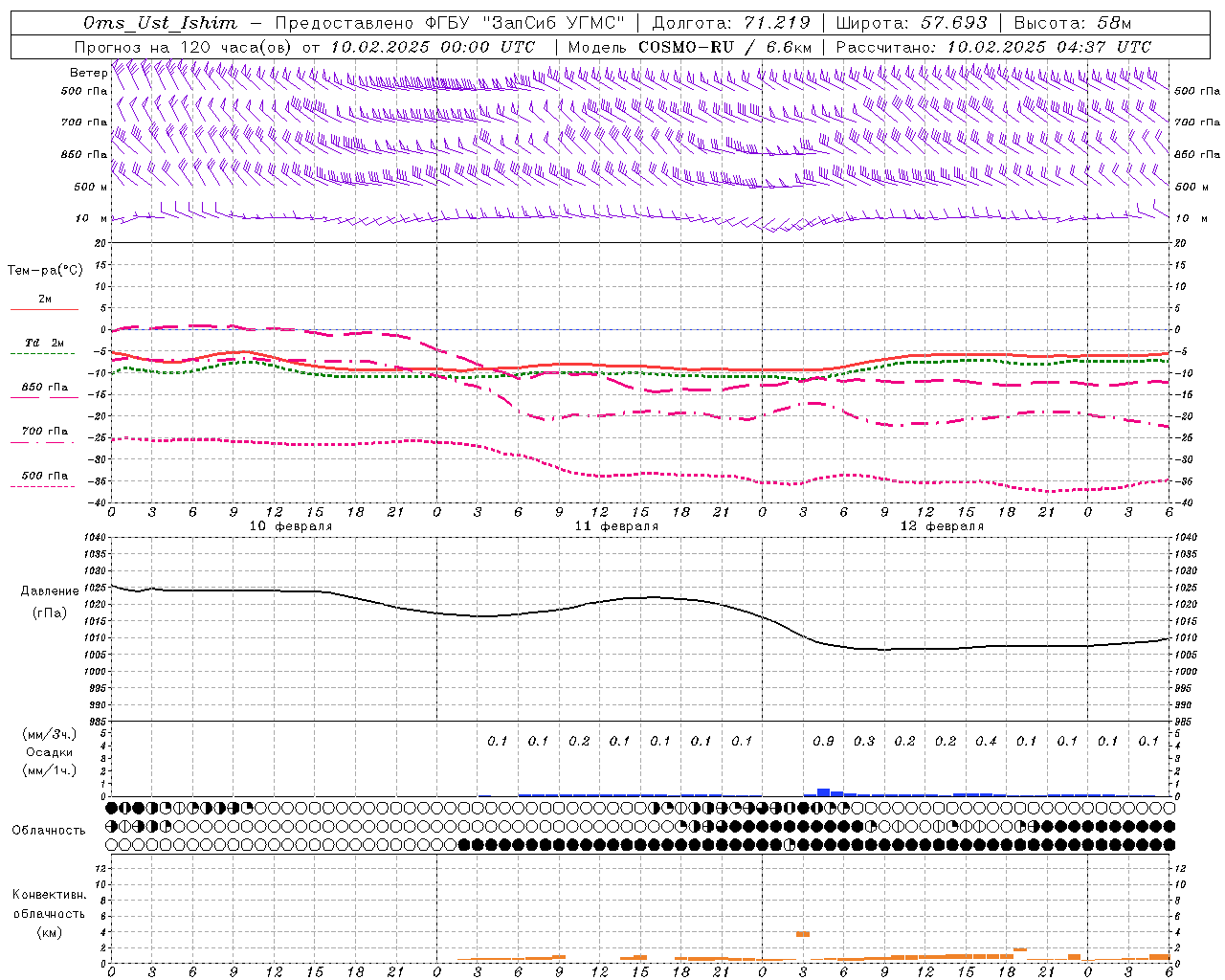This screenshot has height=980, width=1225.
Task: Click the orange convective bar reaching 4 km
Action: 803,934
